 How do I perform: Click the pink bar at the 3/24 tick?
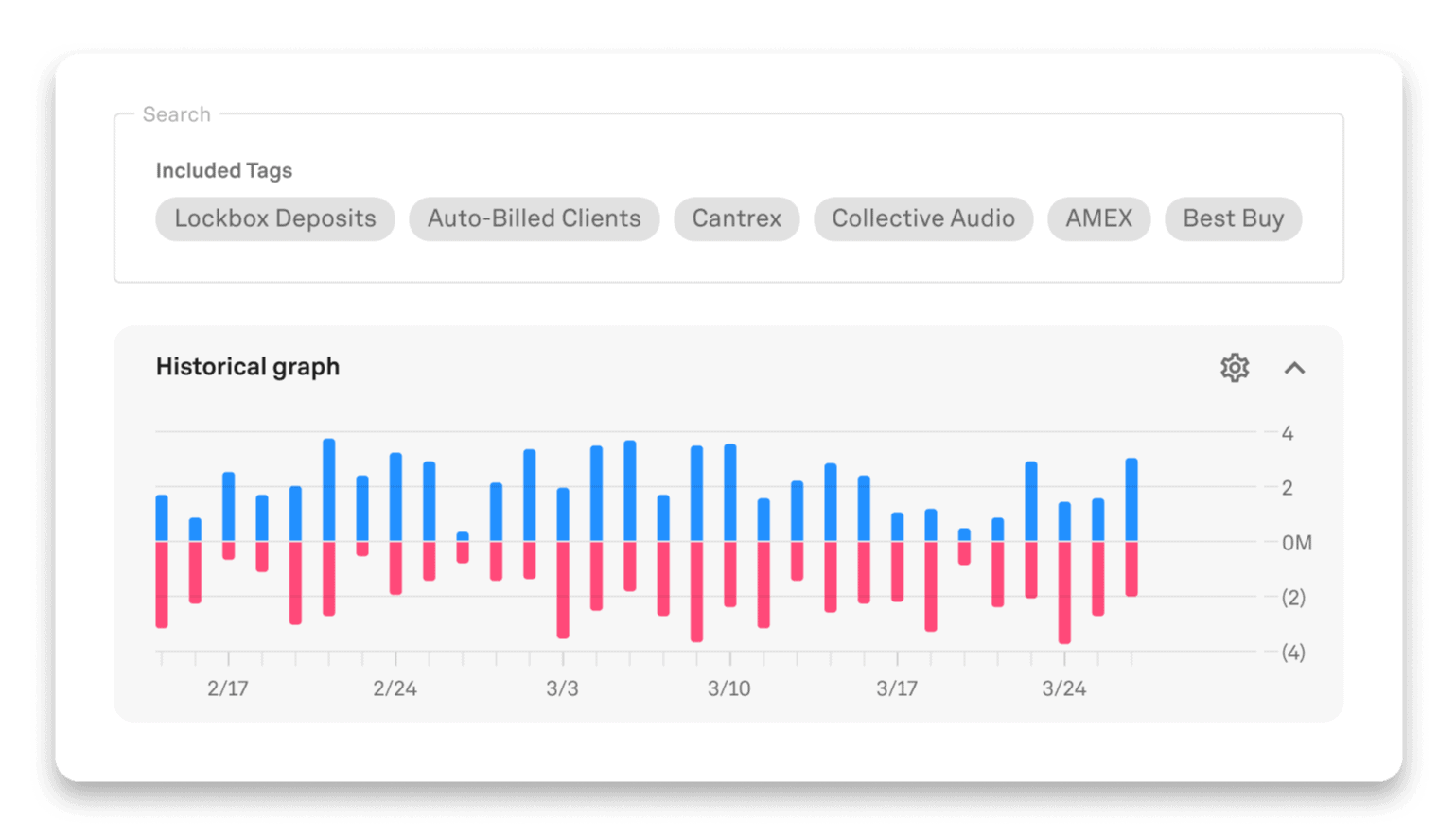click(x=1064, y=591)
